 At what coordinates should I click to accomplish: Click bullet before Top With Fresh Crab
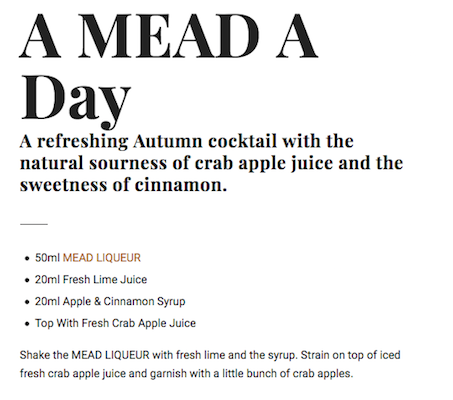[x=27, y=324]
